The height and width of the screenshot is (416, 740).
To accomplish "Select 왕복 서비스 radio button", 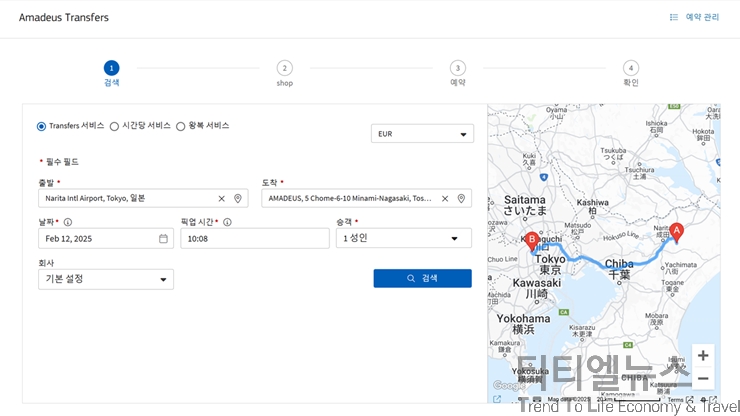I will [180, 127].
